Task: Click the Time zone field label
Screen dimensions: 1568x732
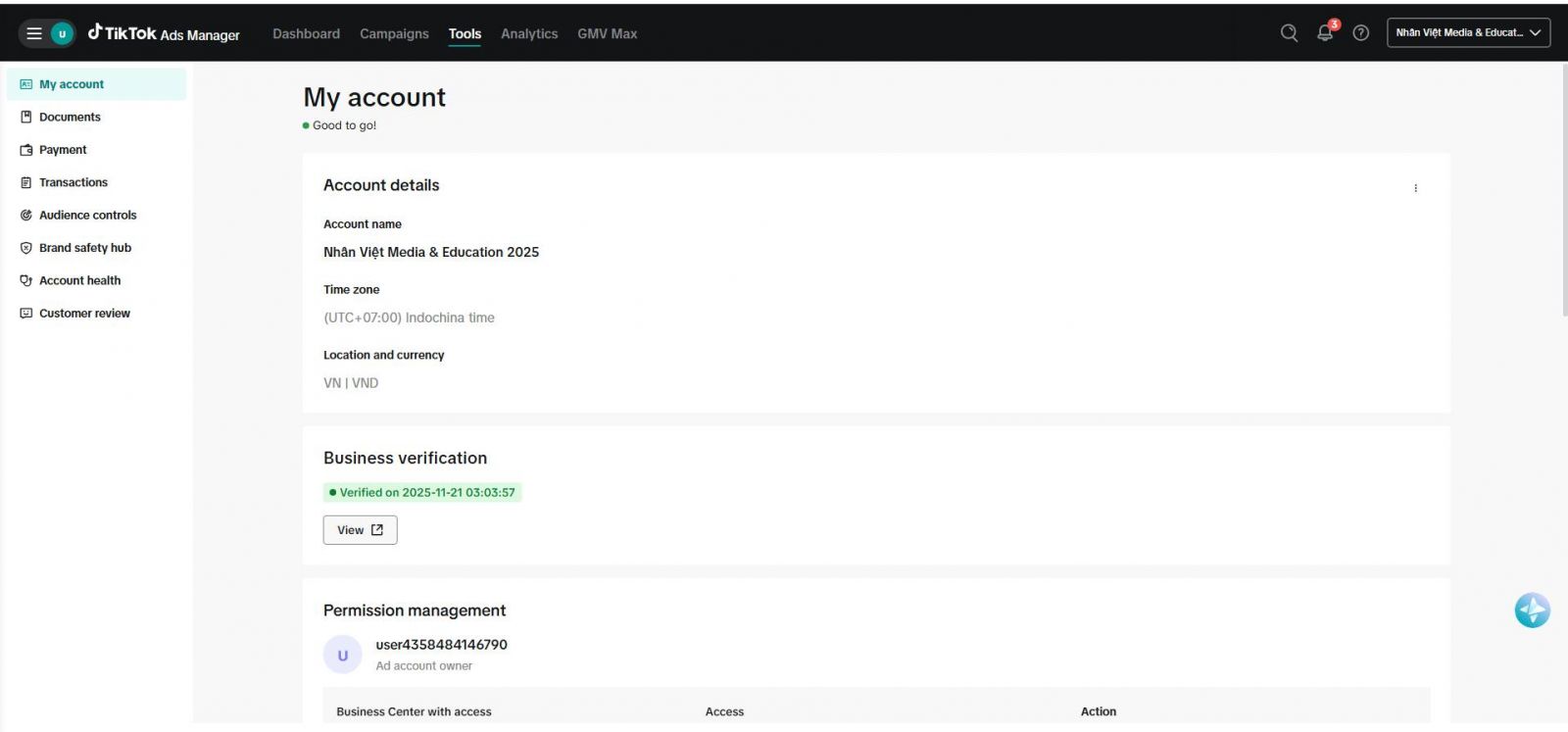Action: point(351,290)
